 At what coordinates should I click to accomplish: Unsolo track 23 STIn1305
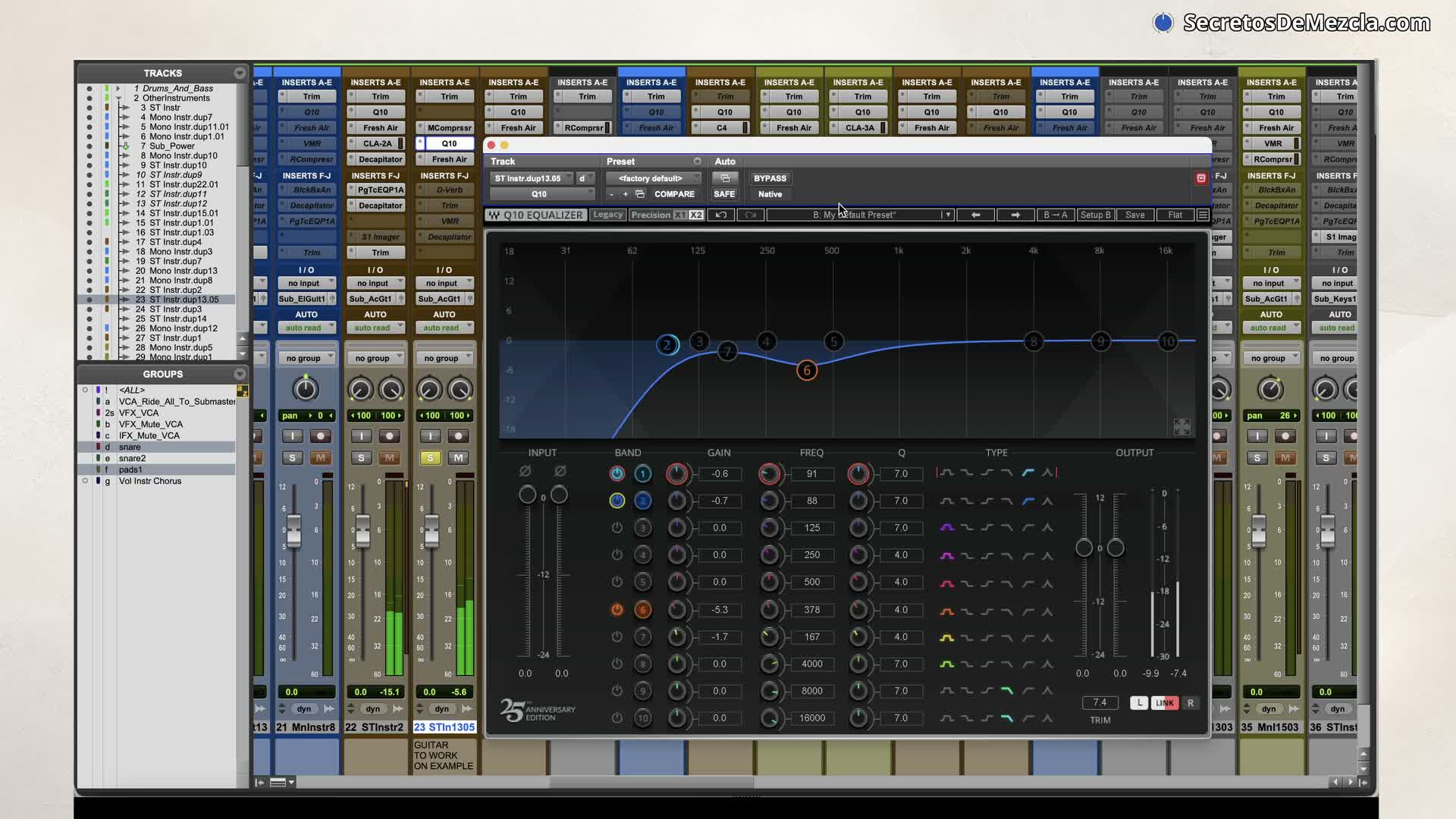(430, 457)
